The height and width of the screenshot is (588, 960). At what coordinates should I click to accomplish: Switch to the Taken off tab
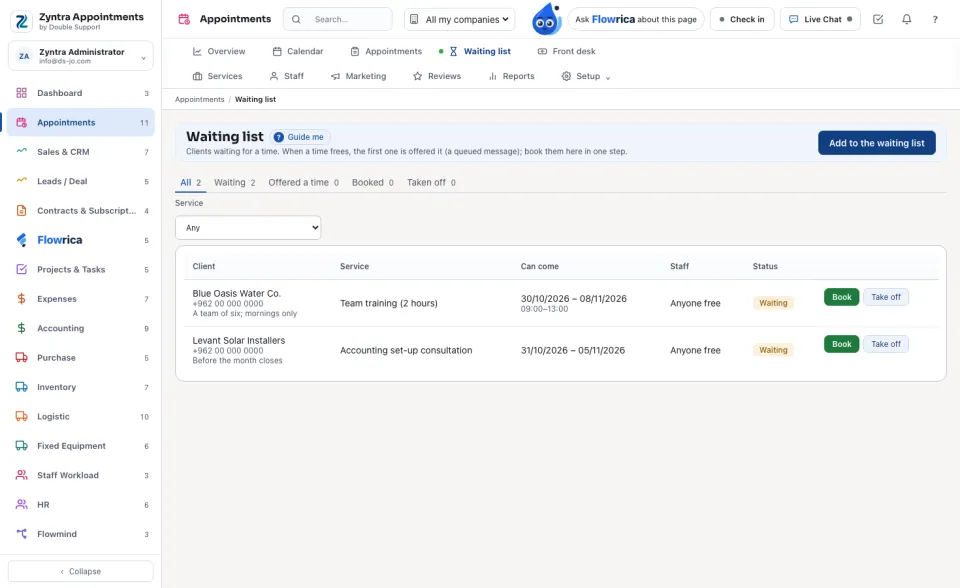point(432,183)
